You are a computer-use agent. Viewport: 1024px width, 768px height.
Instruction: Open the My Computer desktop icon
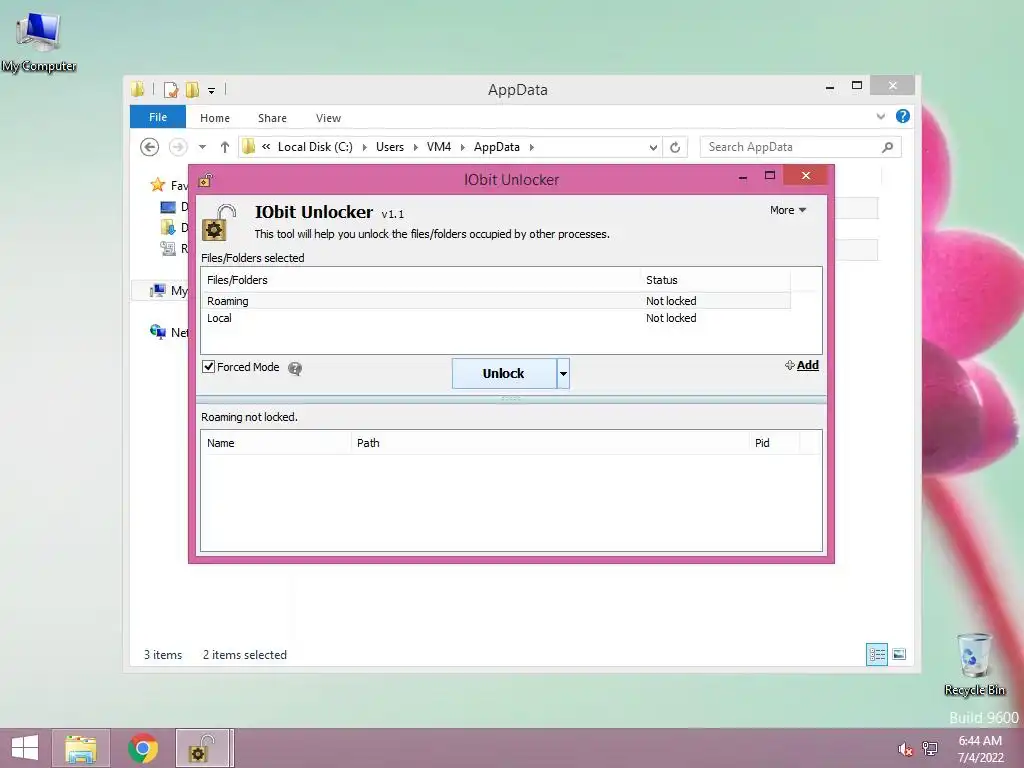39,41
